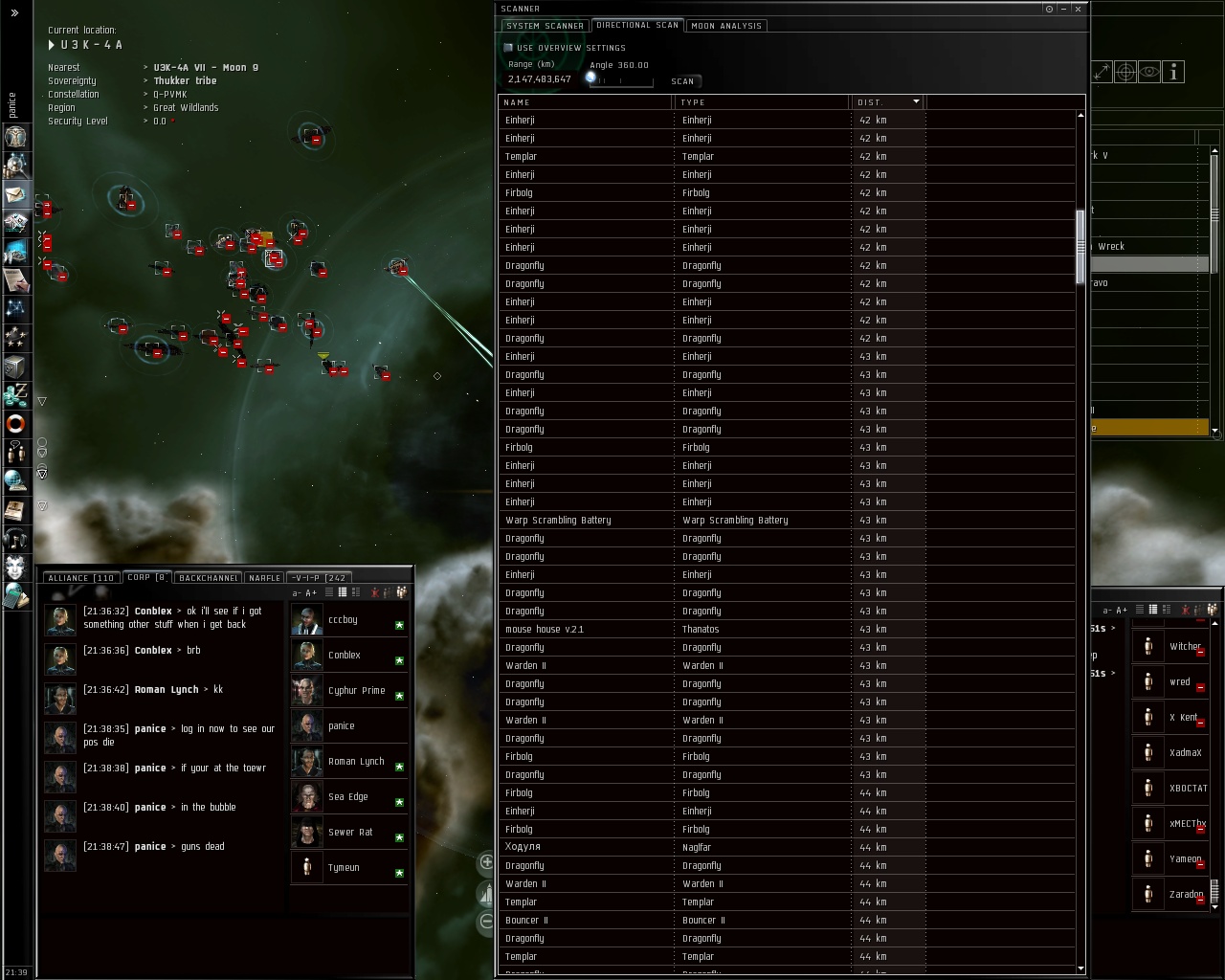Screen dimensions: 1225x980
Task: Open the in-game browser globe icon
Action: [15, 481]
